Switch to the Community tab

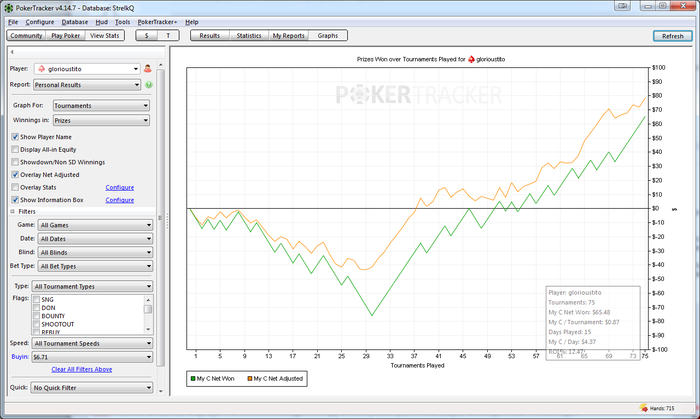[x=26, y=36]
